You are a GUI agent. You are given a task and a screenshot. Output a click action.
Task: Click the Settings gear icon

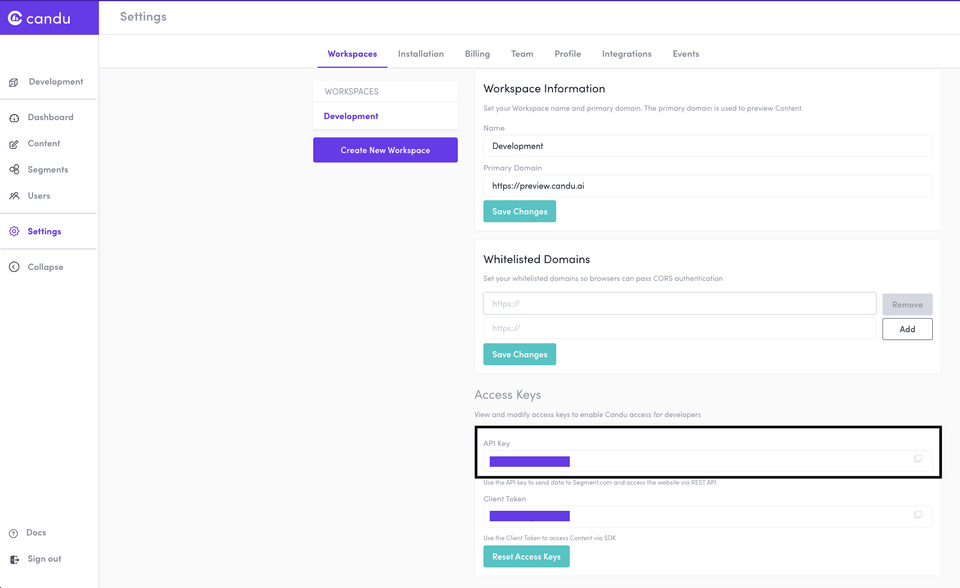pyautogui.click(x=14, y=232)
